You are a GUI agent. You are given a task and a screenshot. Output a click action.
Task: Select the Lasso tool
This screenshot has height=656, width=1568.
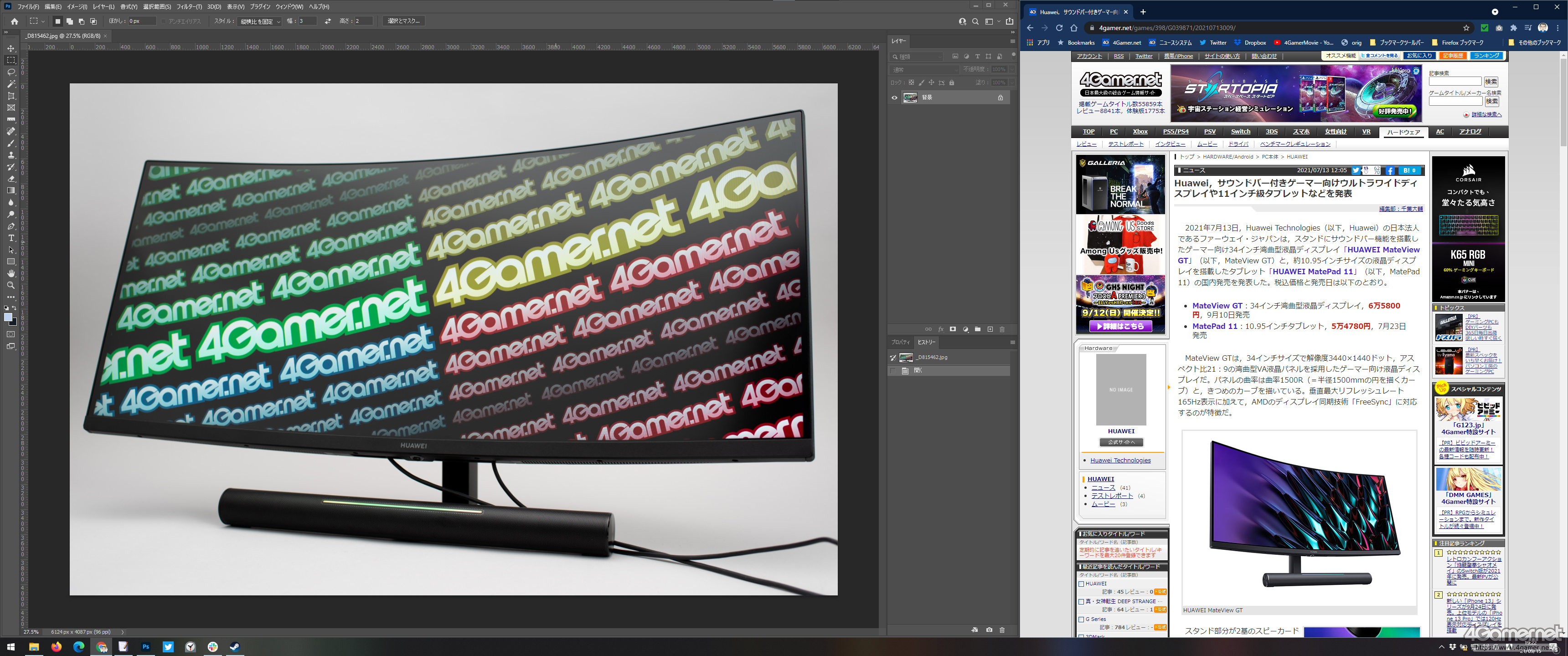[x=11, y=72]
